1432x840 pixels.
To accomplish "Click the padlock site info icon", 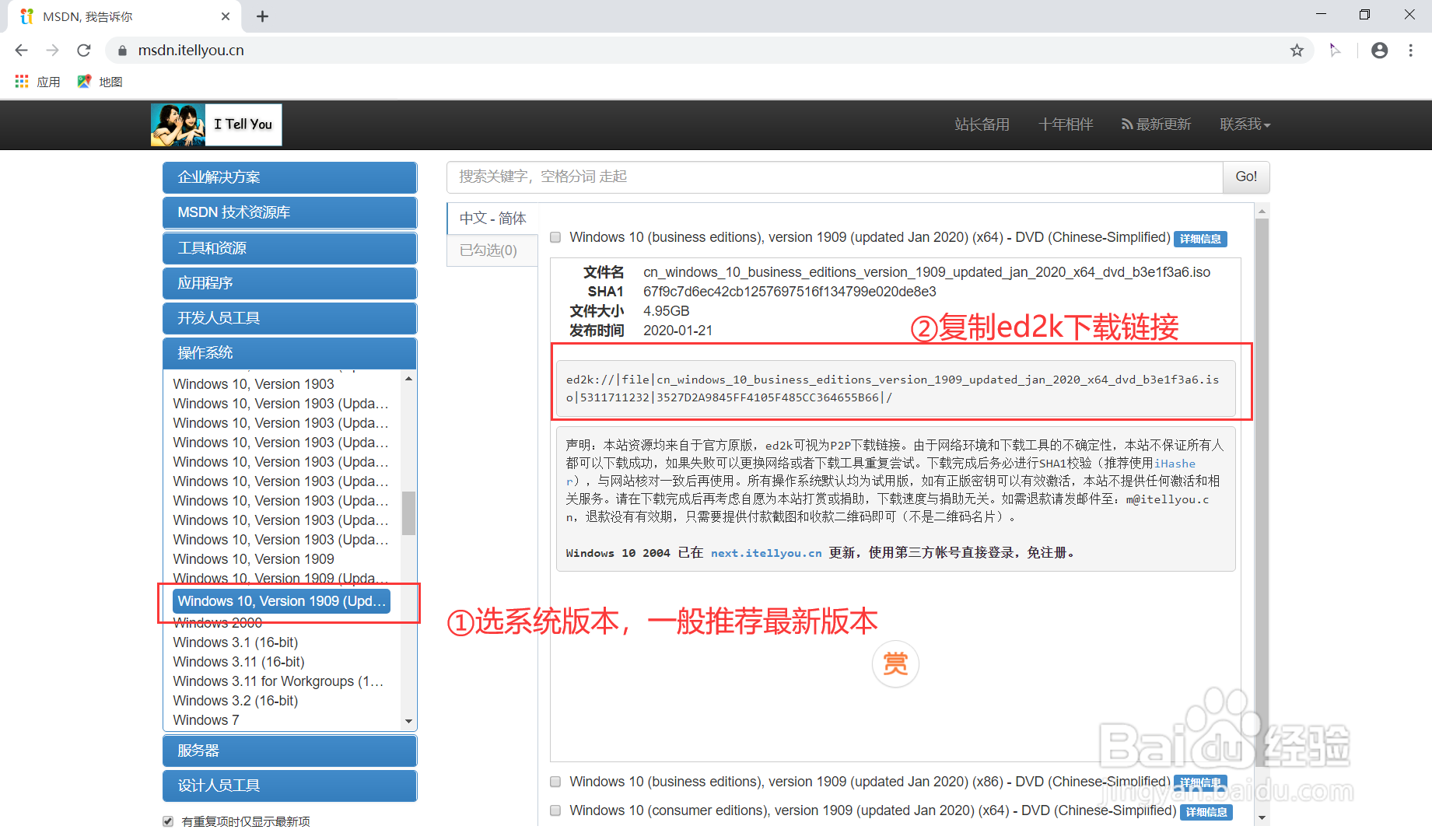I will (122, 51).
